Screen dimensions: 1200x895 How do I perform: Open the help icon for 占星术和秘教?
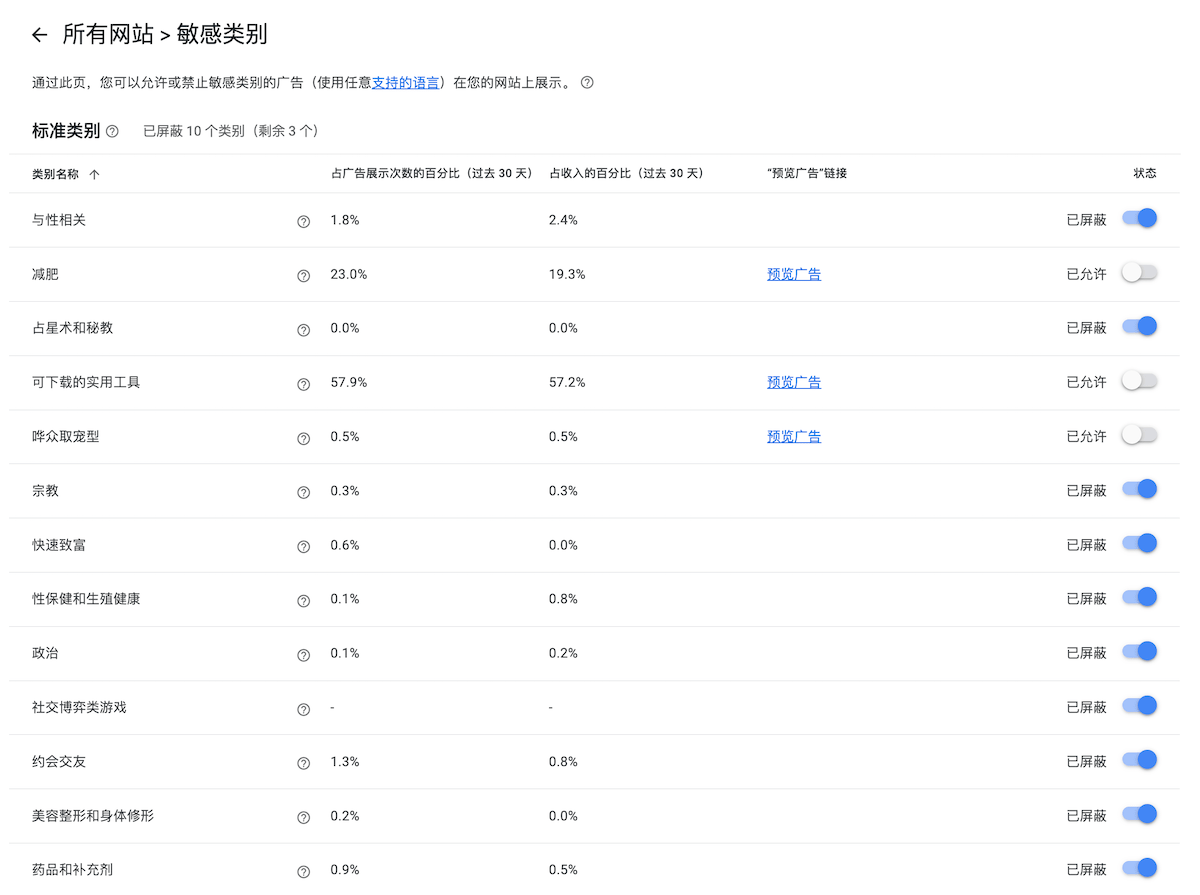[303, 330]
